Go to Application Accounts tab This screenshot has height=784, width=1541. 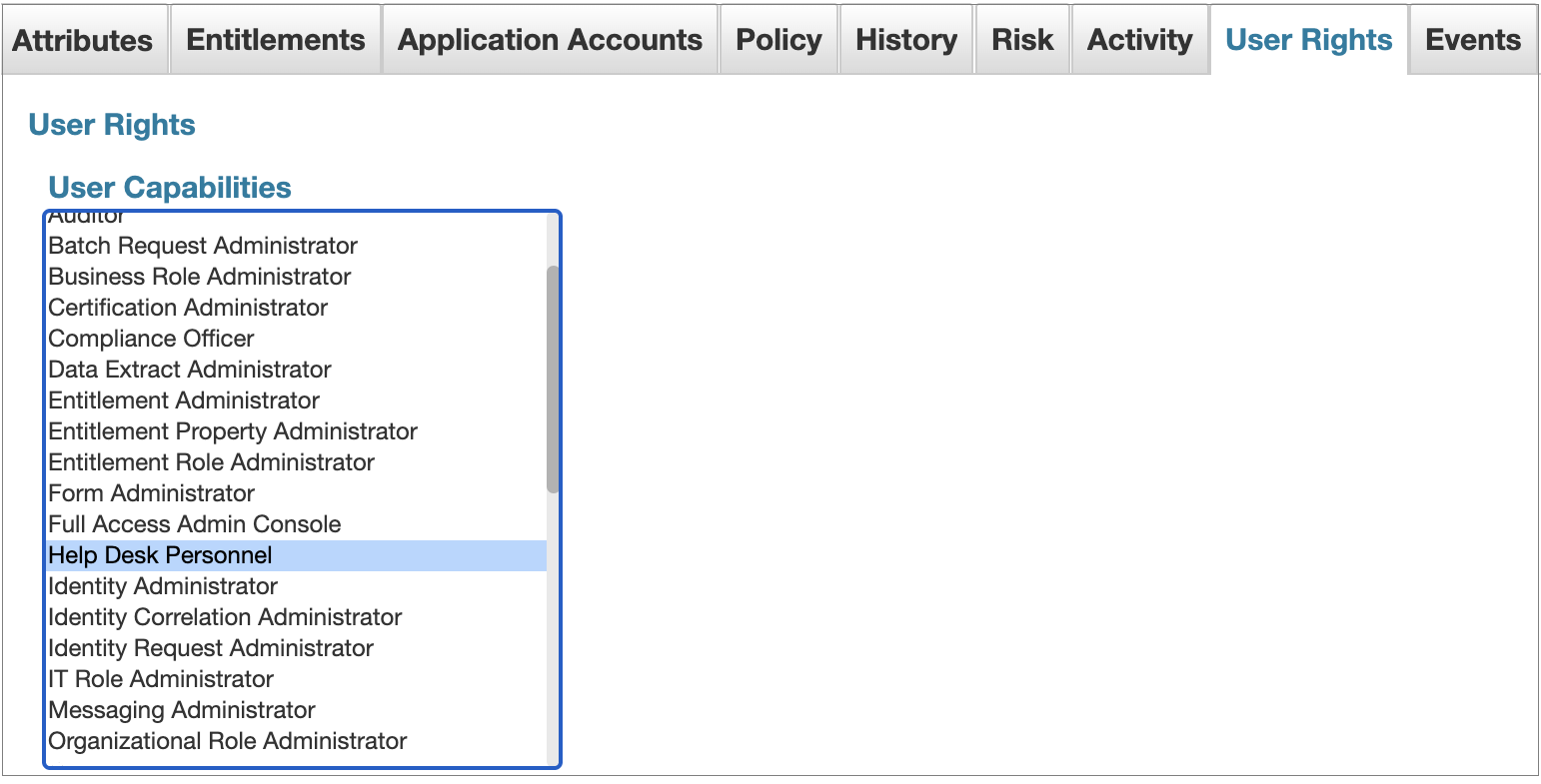coord(550,40)
